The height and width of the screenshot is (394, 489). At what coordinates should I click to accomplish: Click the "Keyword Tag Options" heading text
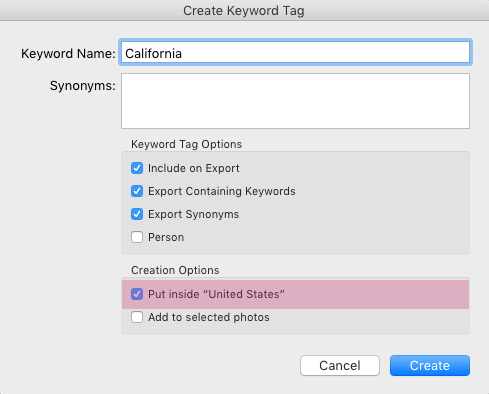point(186,144)
